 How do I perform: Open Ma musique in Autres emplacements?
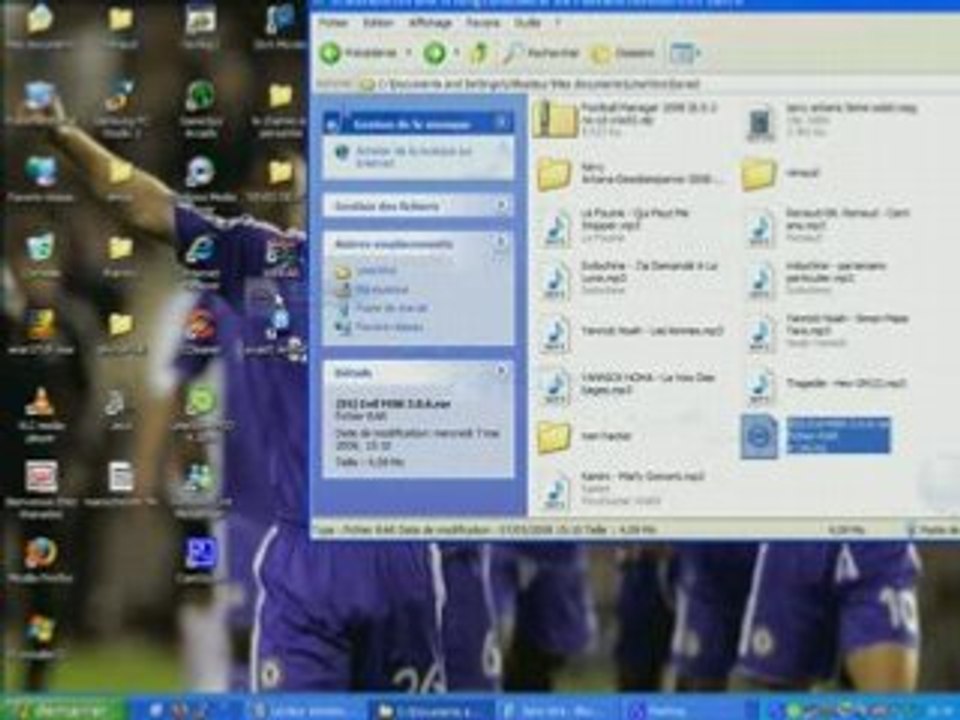click(382, 289)
